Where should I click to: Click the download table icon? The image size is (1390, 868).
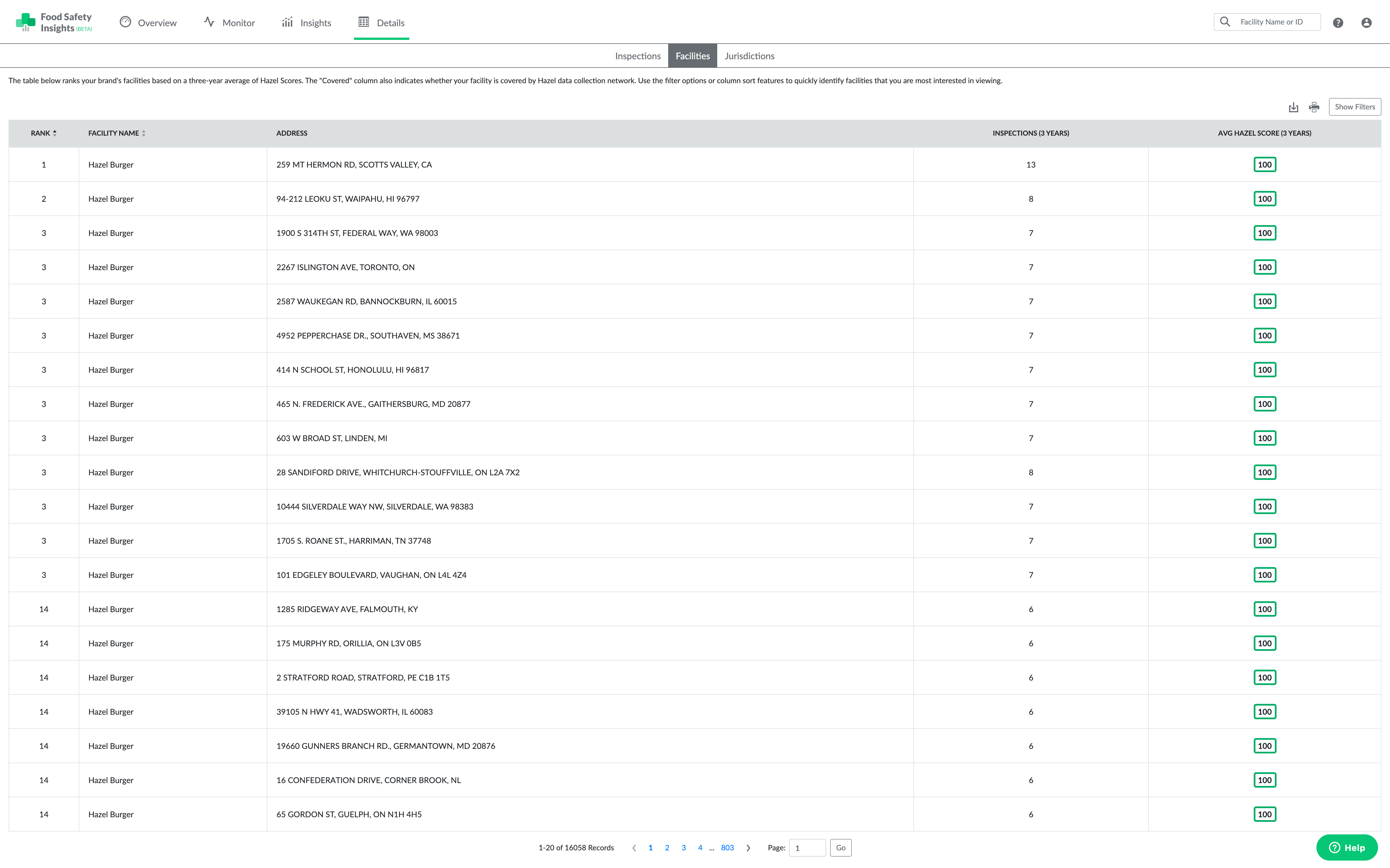(x=1293, y=107)
